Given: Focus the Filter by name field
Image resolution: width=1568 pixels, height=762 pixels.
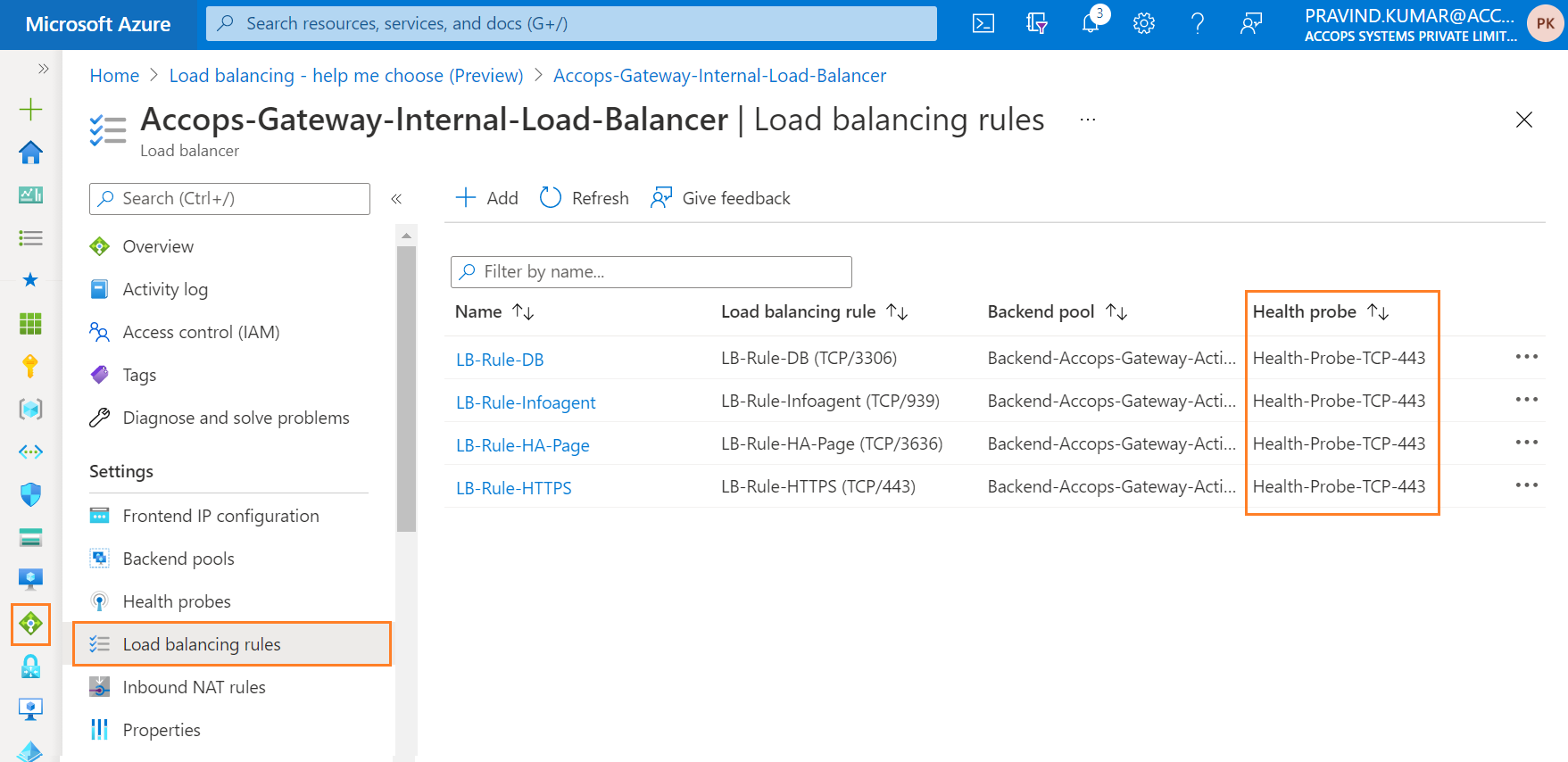Looking at the screenshot, I should coord(651,272).
